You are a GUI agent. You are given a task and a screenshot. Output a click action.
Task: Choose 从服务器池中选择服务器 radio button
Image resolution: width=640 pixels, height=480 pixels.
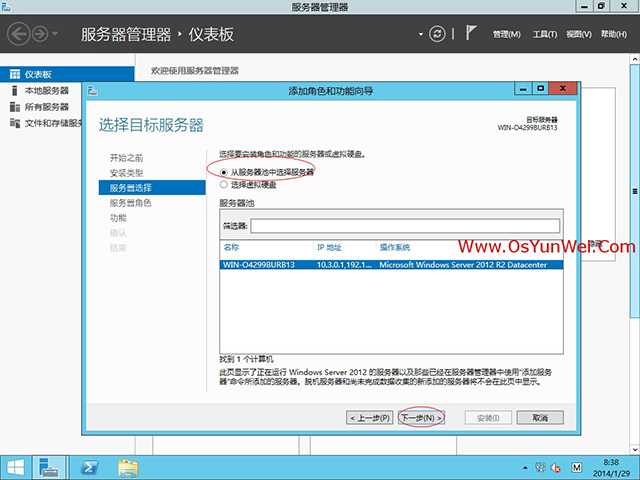pyautogui.click(x=223, y=173)
